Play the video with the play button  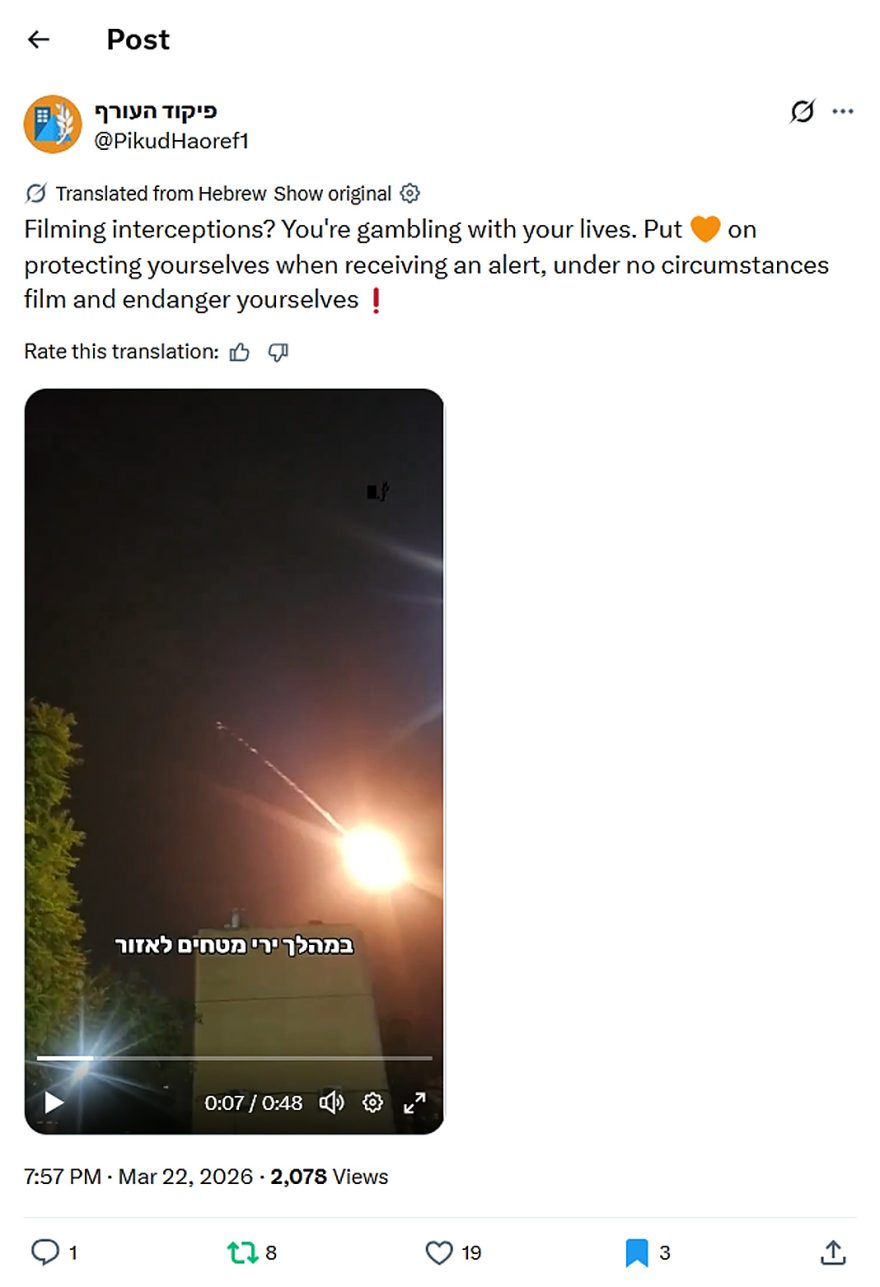click(53, 1103)
